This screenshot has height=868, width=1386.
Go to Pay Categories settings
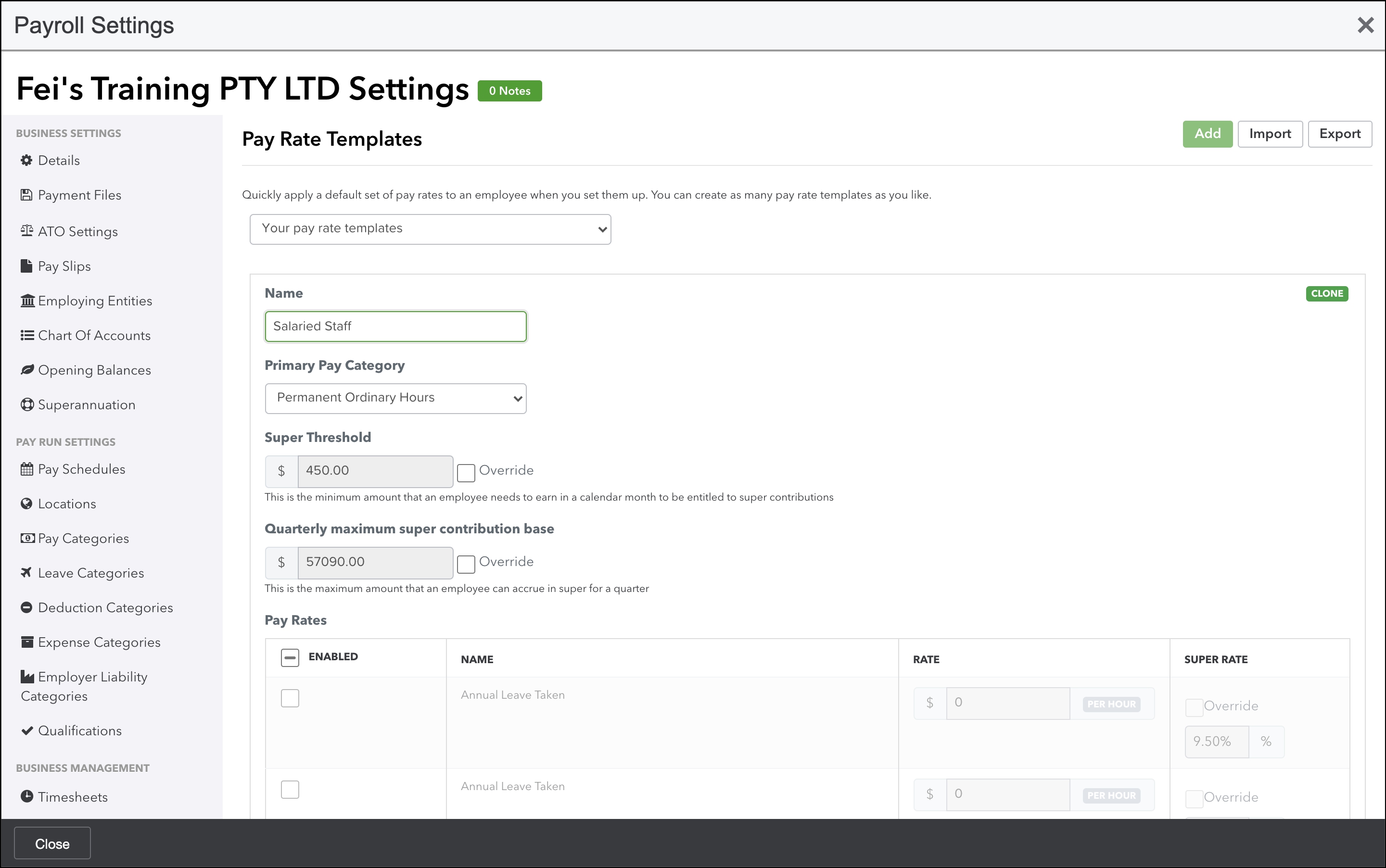pos(83,539)
